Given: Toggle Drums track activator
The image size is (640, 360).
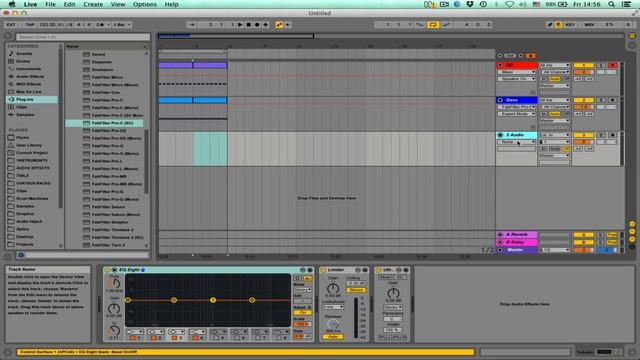Looking at the screenshot, I should tap(583, 65).
